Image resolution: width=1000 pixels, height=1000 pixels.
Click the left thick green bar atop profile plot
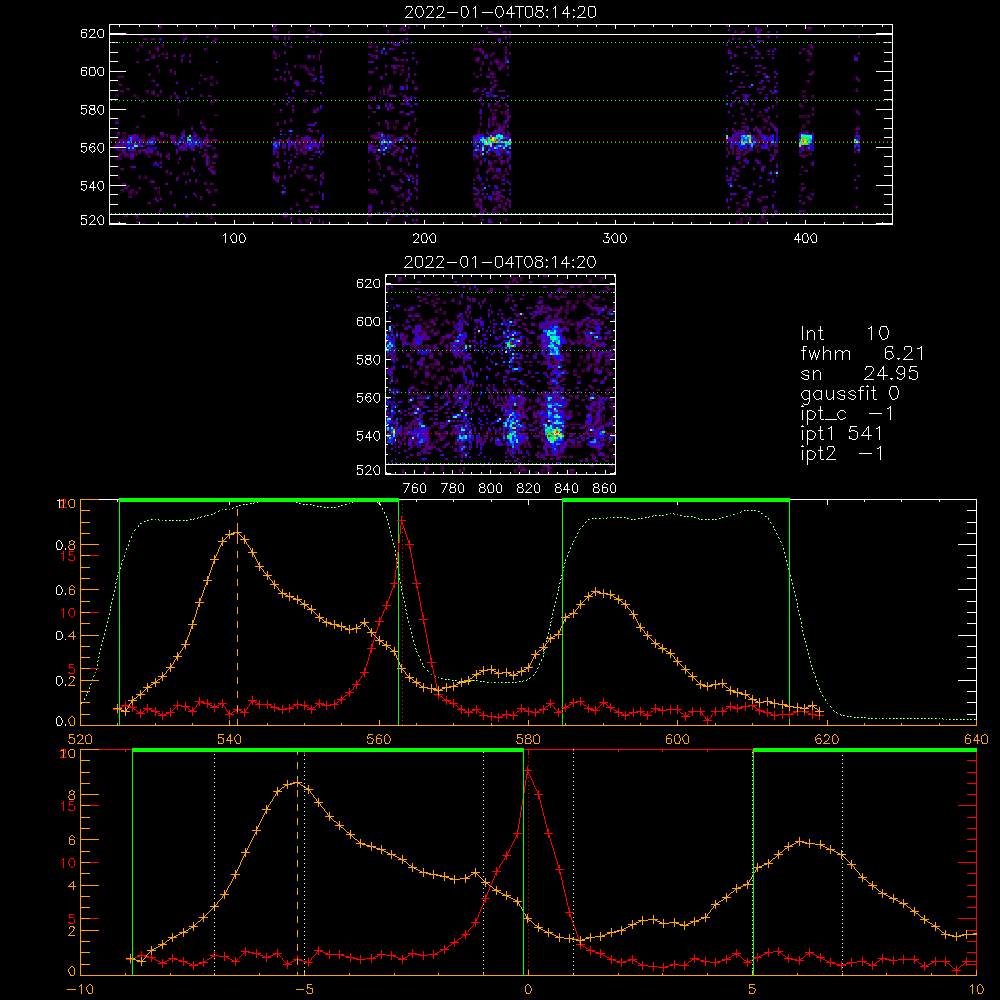pyautogui.click(x=259, y=501)
